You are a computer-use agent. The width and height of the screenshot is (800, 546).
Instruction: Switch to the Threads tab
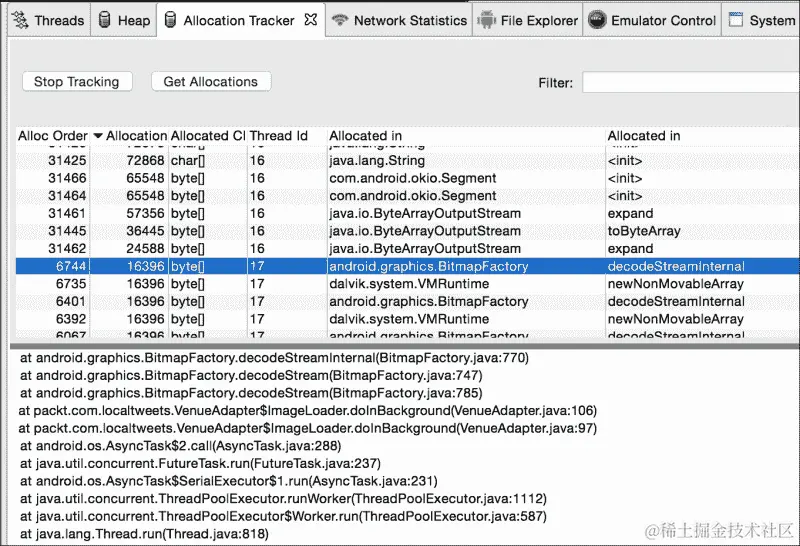point(49,20)
